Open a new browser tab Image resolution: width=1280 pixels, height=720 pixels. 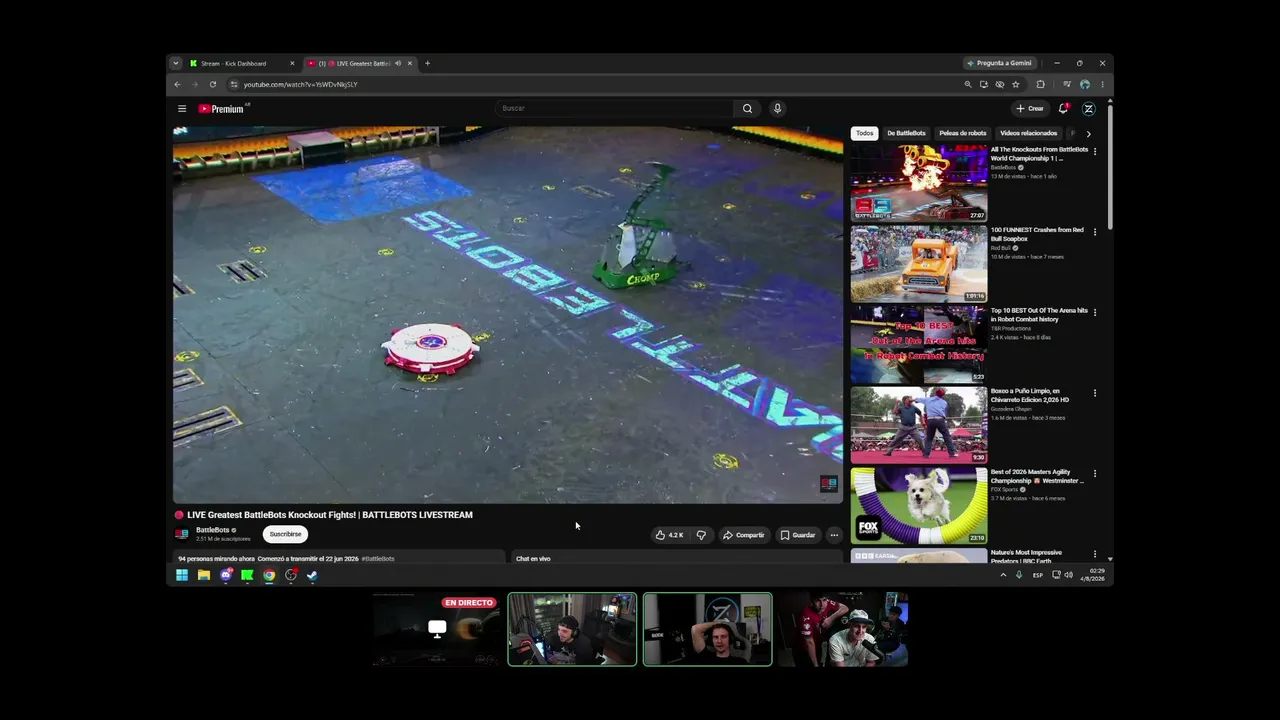(x=427, y=63)
